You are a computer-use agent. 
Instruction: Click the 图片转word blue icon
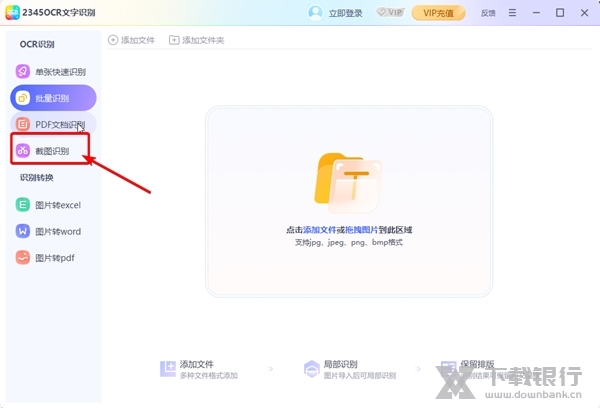pos(23,231)
